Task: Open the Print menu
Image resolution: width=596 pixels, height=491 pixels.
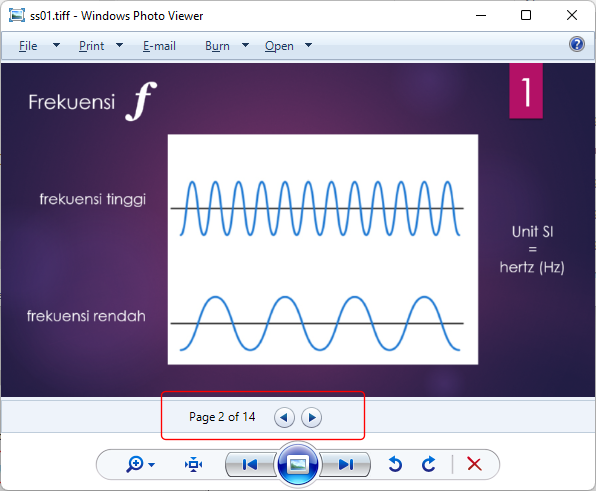Action: point(91,46)
